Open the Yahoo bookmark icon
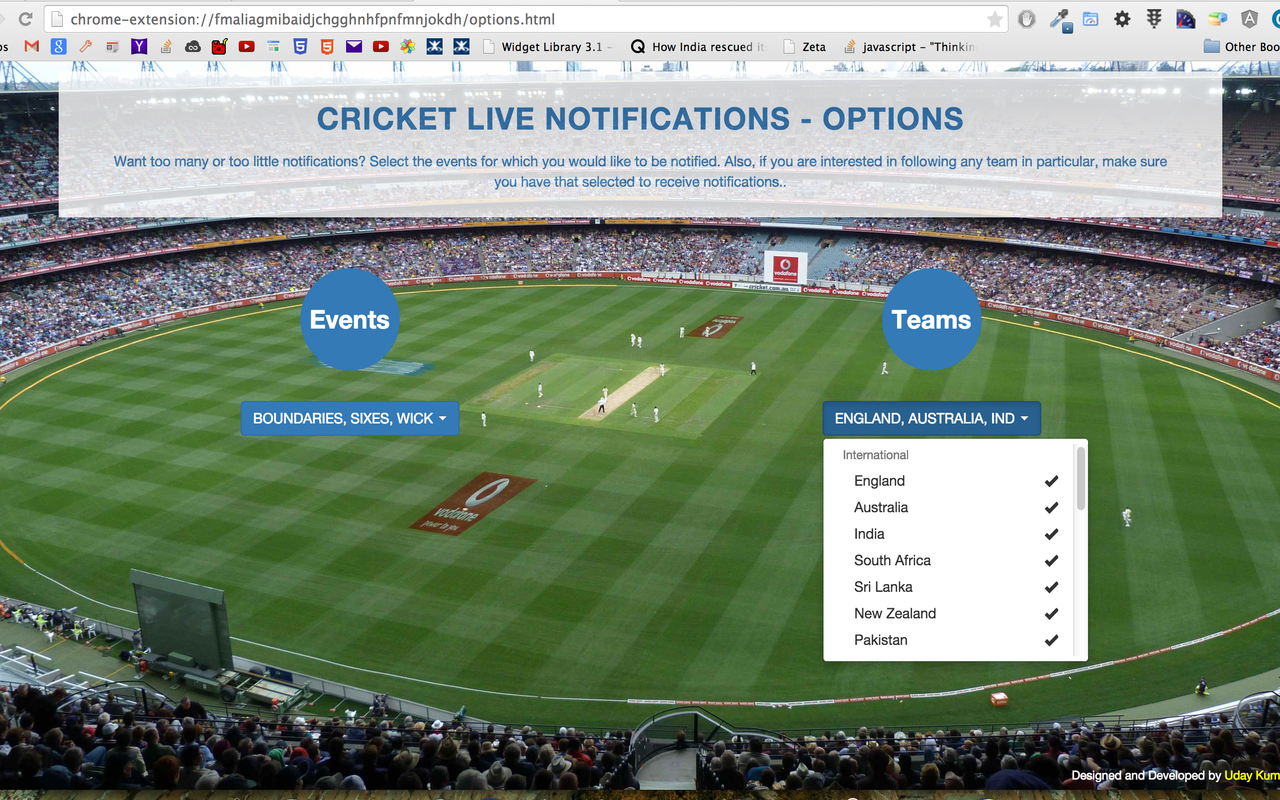The image size is (1280, 800). 139,46
